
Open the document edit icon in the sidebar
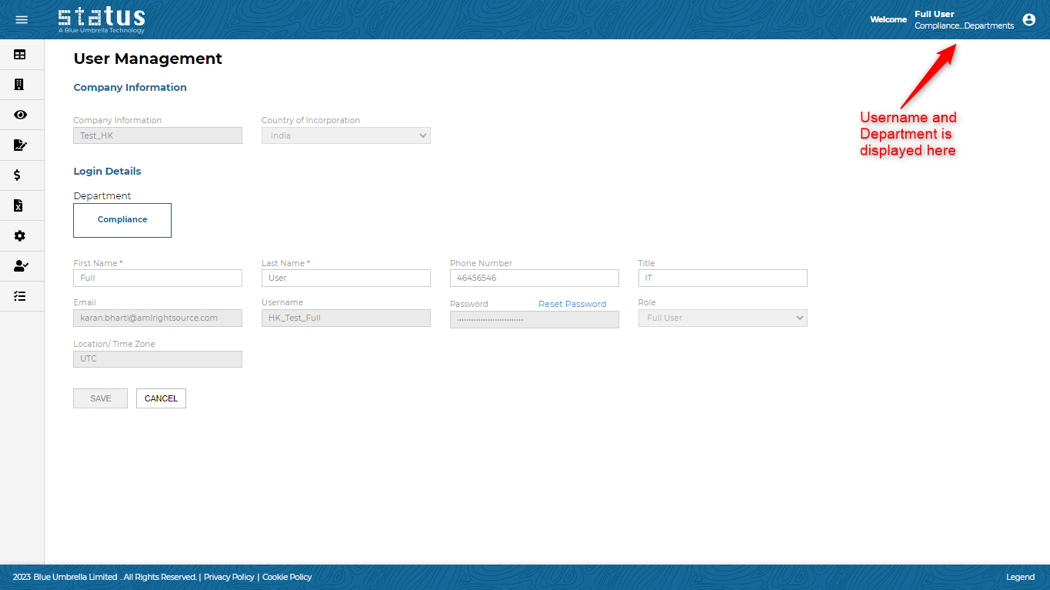tap(20, 145)
